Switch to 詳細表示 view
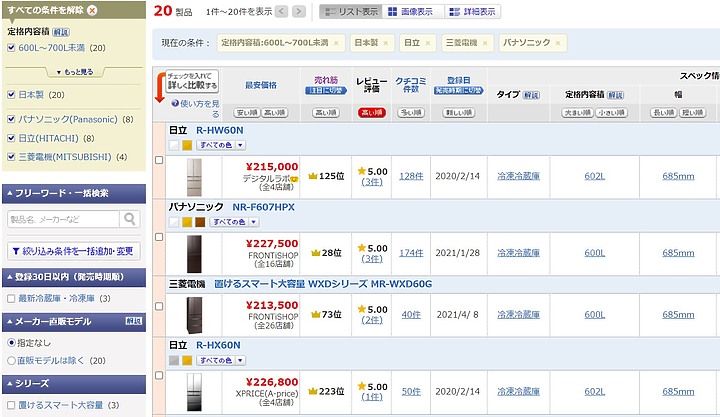This screenshot has width=720, height=417. pos(472,12)
